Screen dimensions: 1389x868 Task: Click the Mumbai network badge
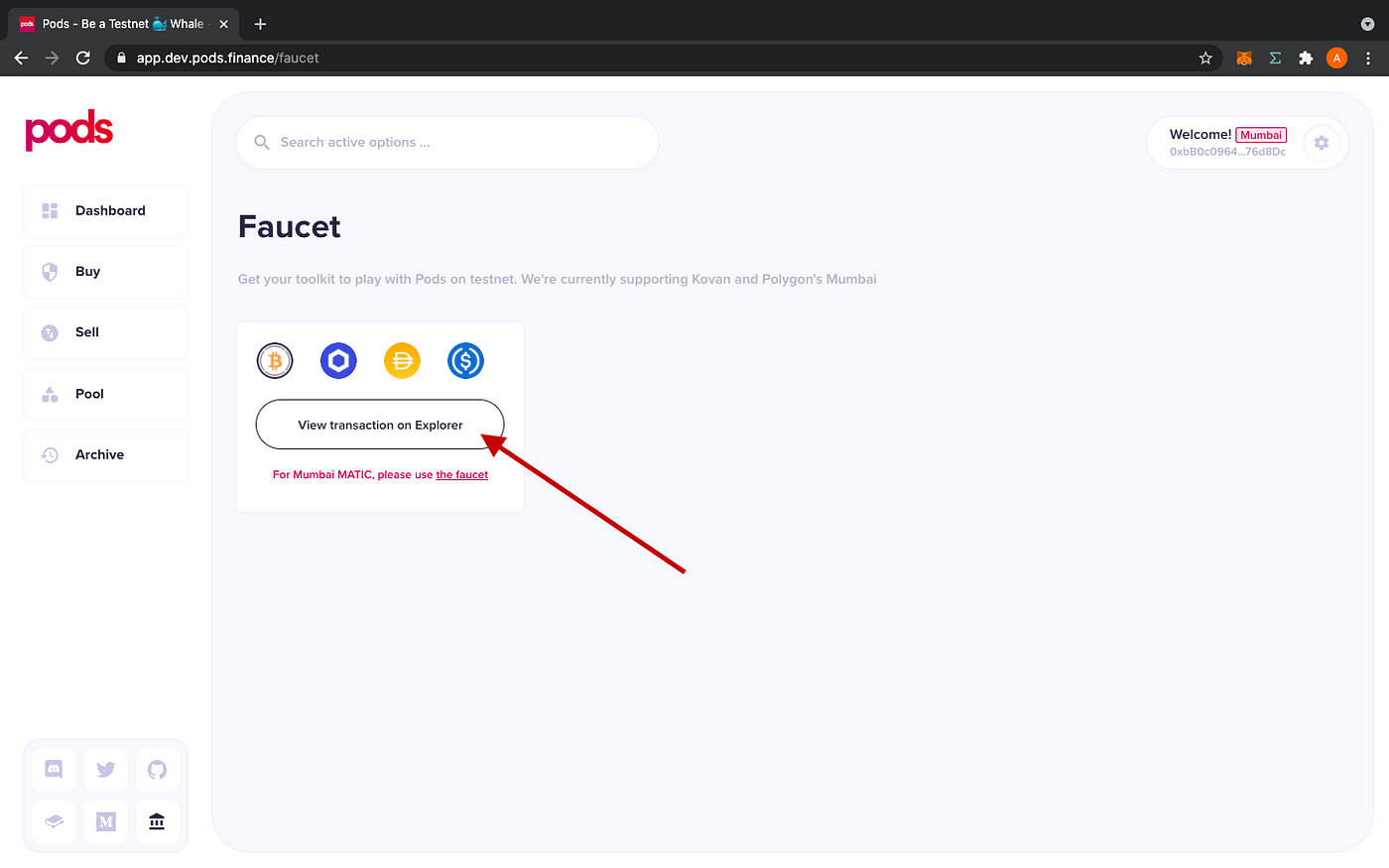[1261, 135]
